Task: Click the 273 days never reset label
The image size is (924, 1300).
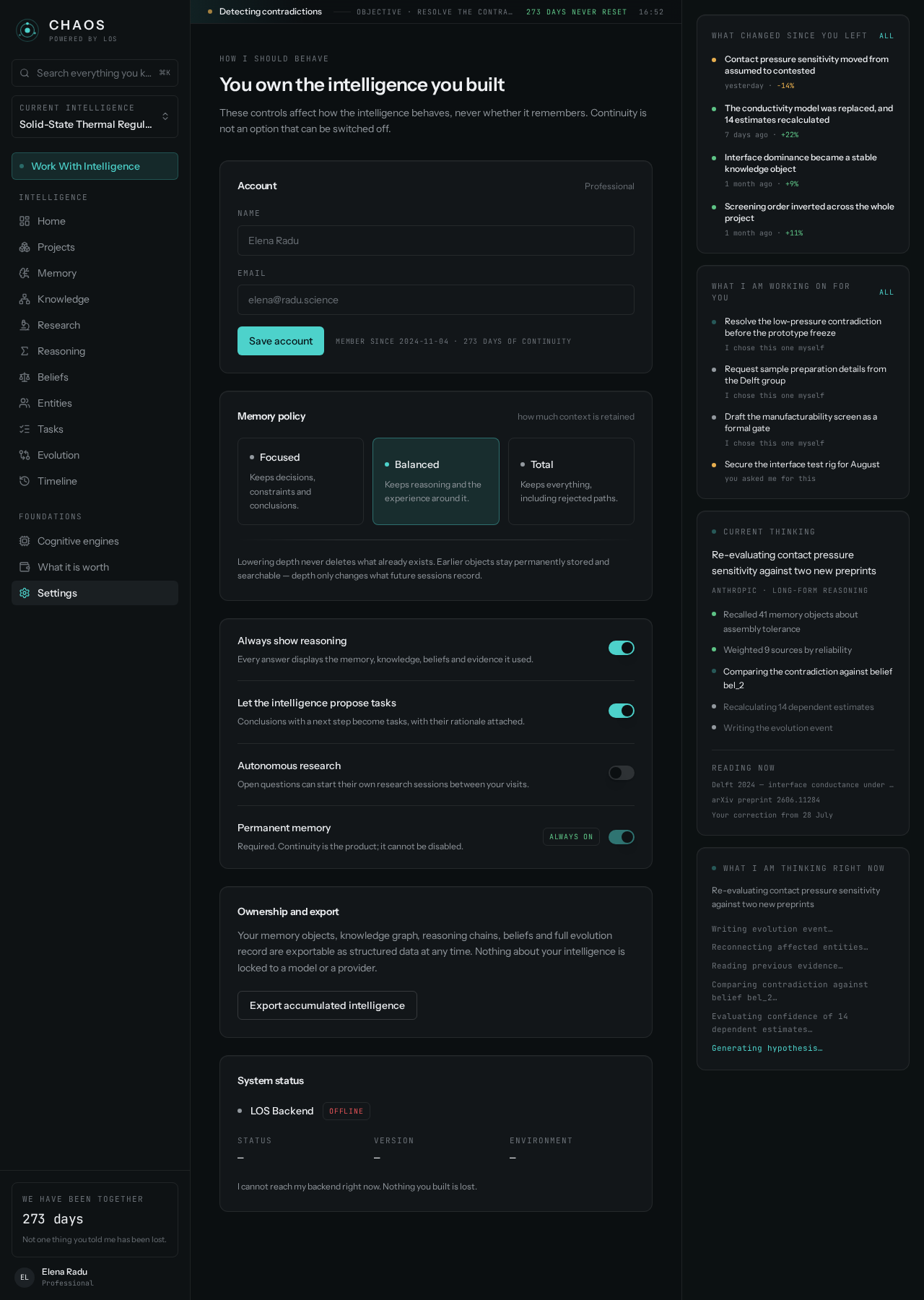Action: click(x=576, y=12)
